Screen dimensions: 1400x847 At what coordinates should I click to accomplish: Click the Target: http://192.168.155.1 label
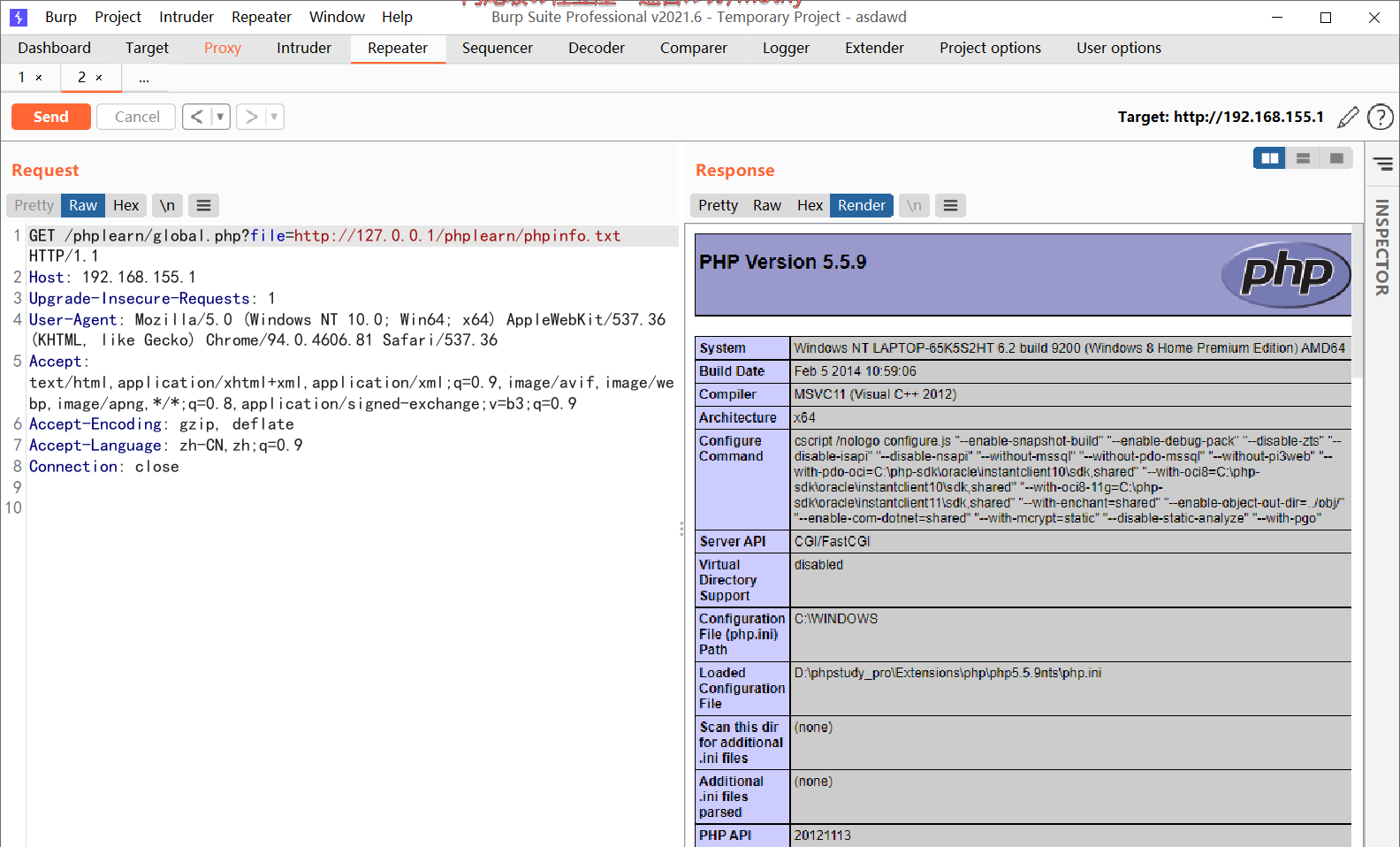[1221, 117]
